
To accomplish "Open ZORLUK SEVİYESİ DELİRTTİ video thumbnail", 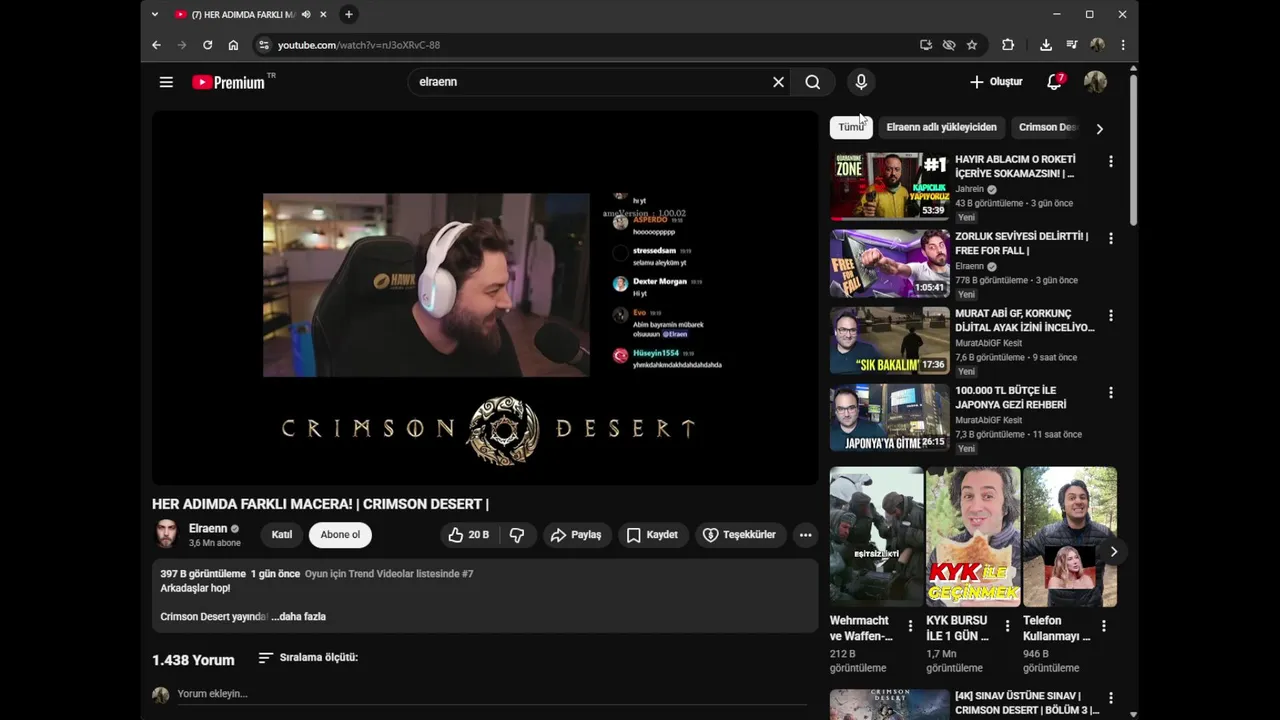I will [x=889, y=263].
